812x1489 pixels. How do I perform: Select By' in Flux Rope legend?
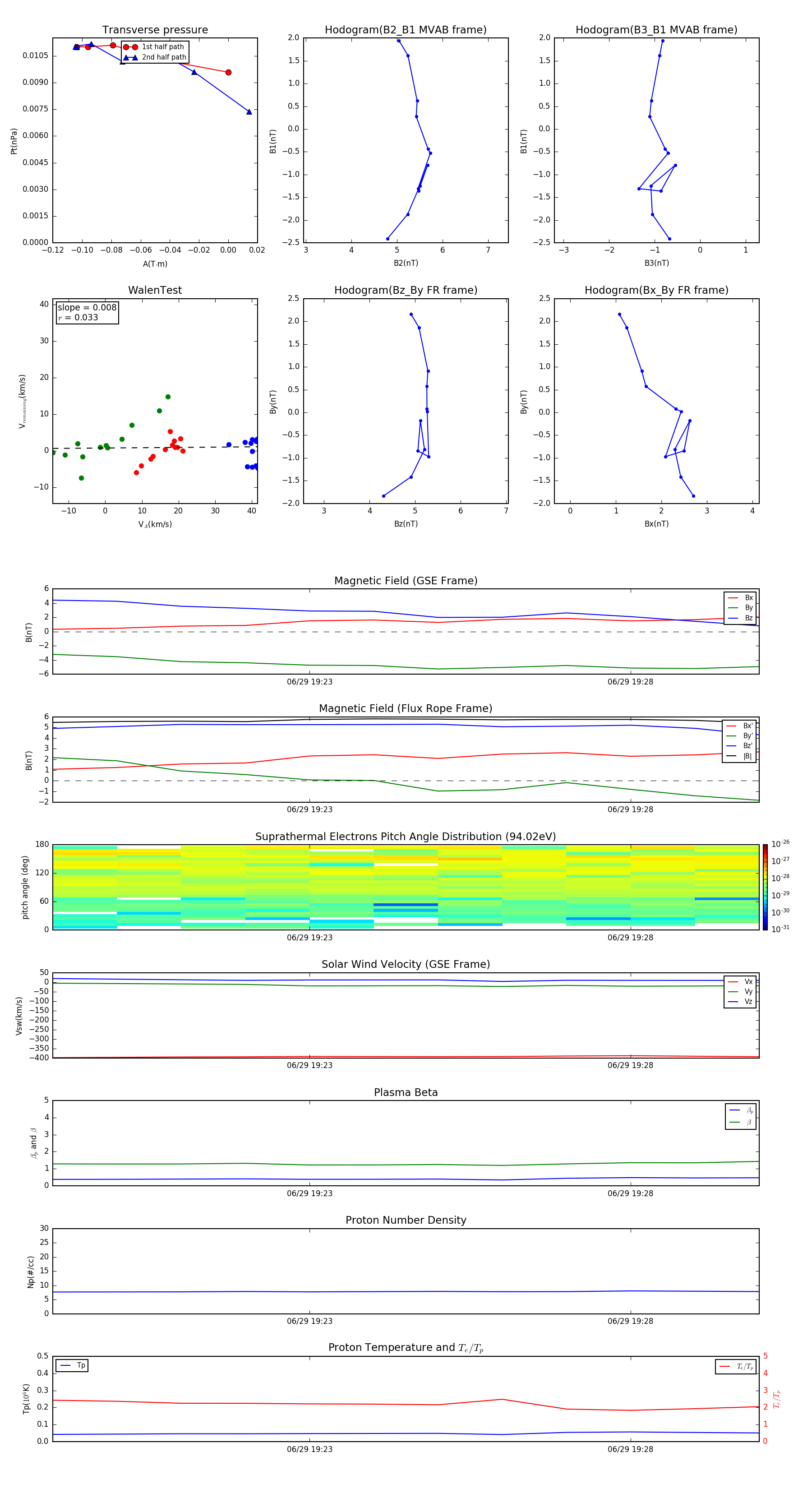pyautogui.click(x=740, y=736)
